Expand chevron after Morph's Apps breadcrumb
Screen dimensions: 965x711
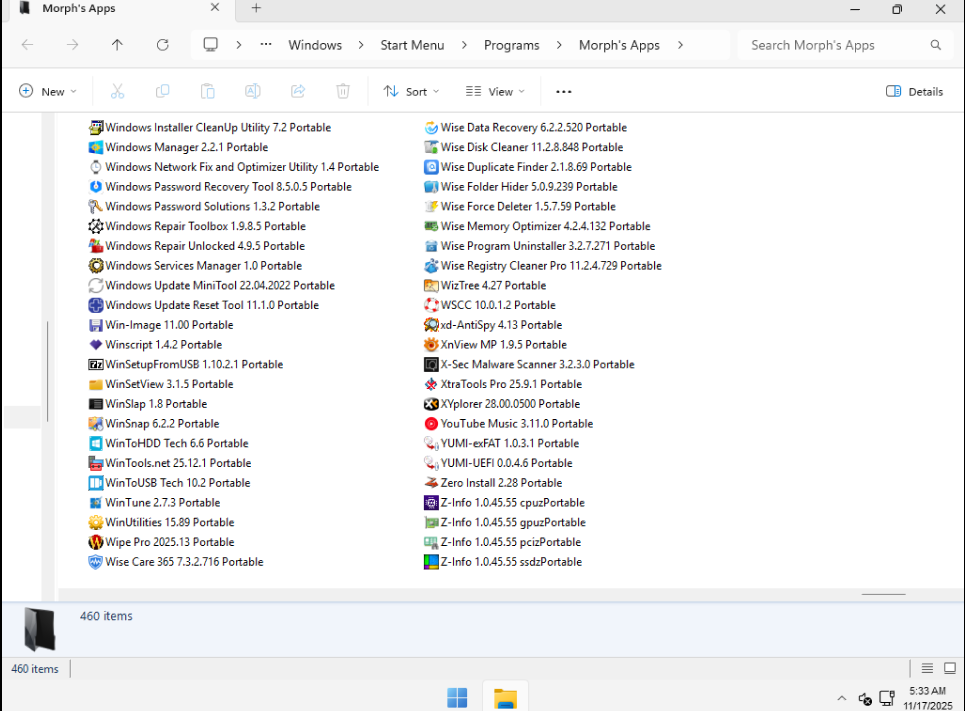680,45
